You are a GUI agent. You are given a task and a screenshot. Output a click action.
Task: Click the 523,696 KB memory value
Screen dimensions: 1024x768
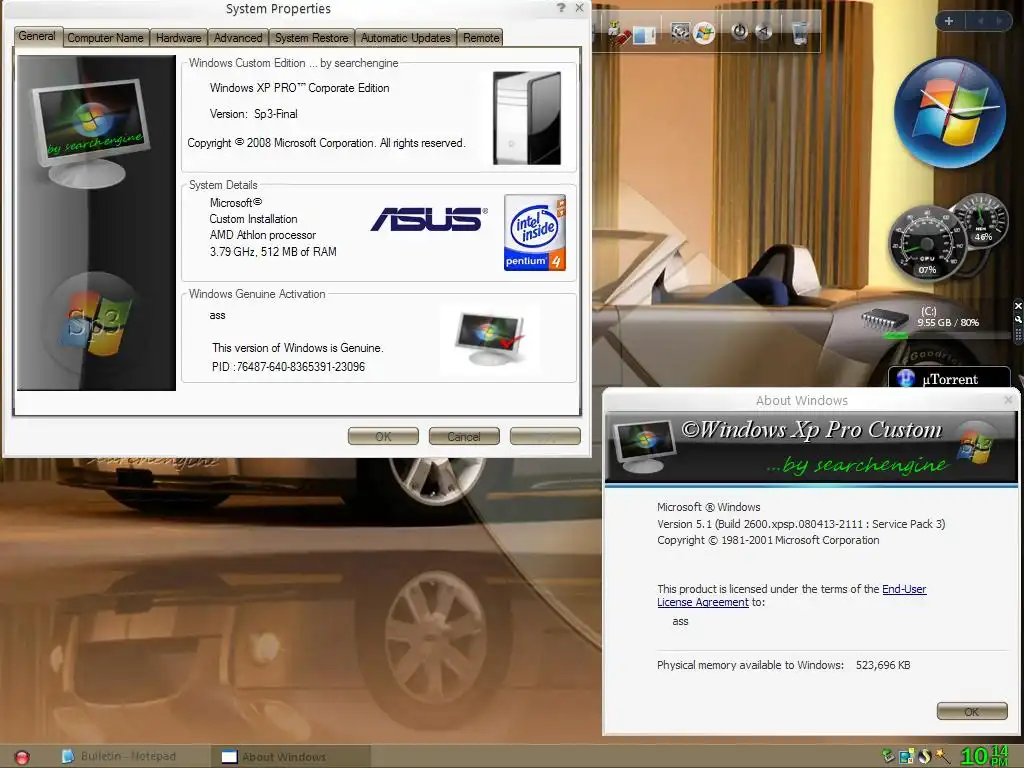coord(883,665)
